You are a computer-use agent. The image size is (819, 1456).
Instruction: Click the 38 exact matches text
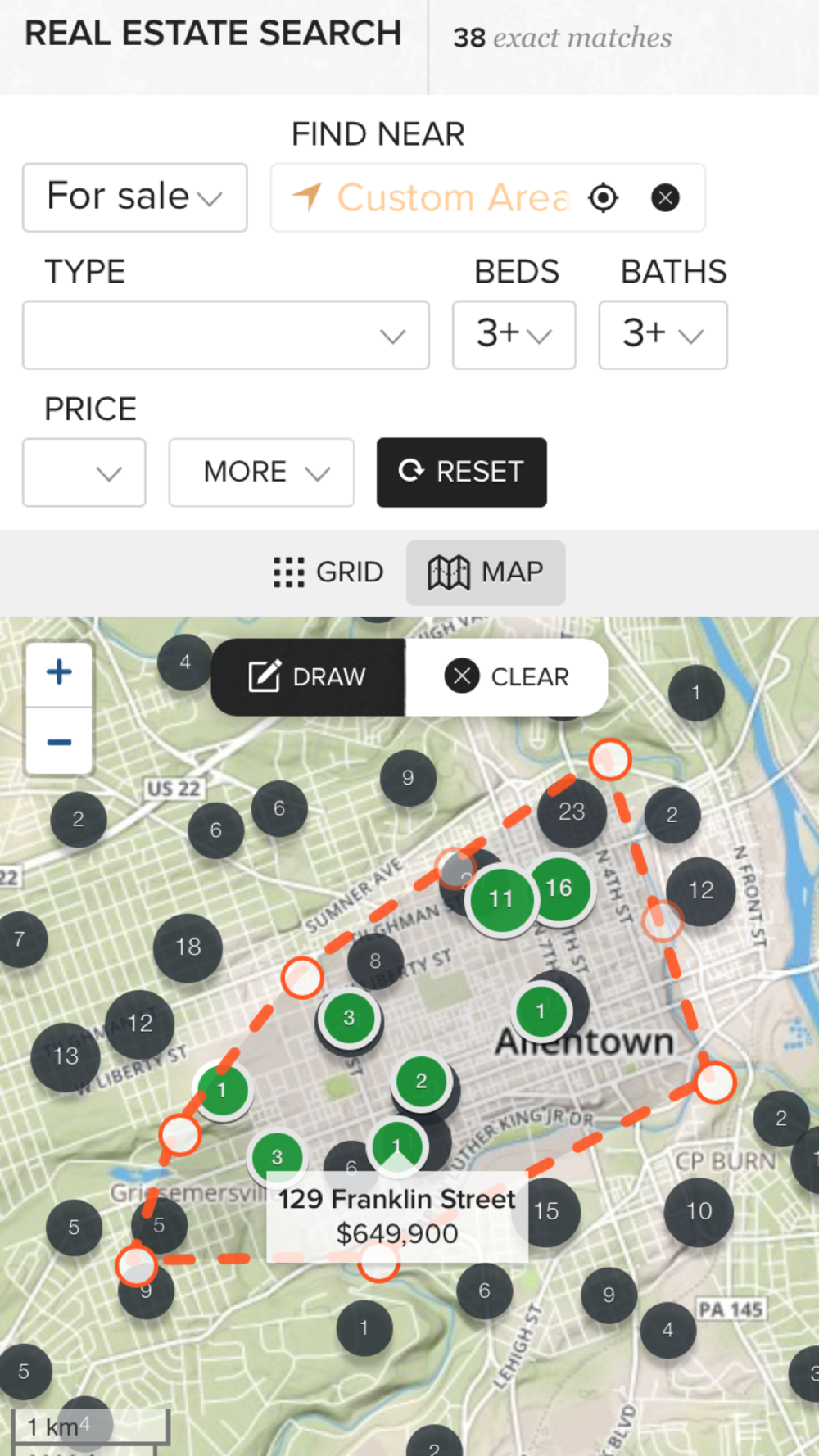pyautogui.click(x=563, y=38)
